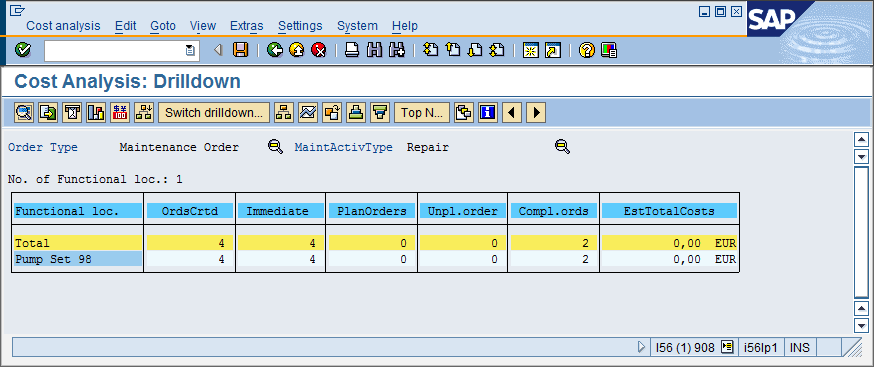Open the command field history dropdown
The height and width of the screenshot is (367, 874).
[190, 50]
